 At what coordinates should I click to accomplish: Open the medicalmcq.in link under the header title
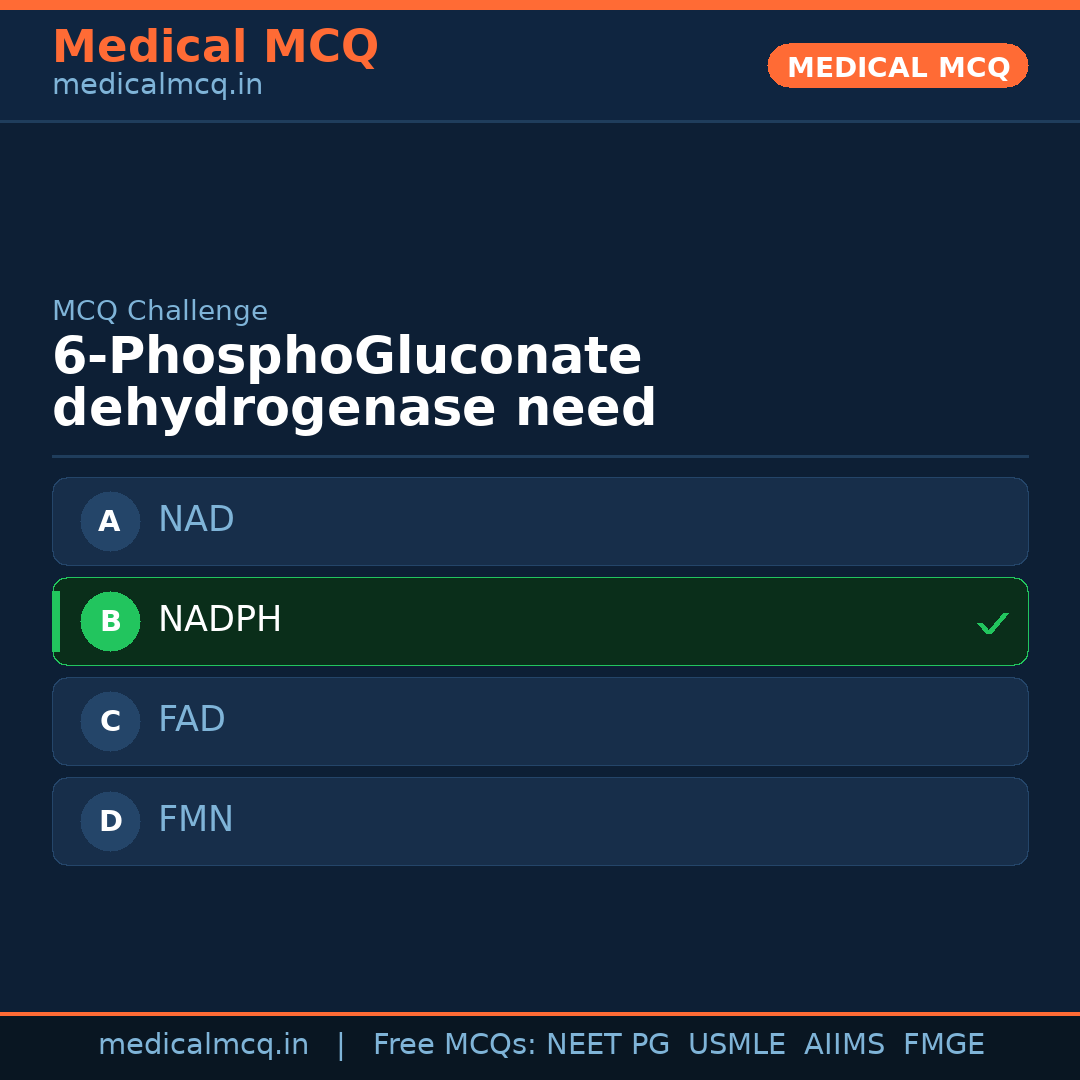click(157, 86)
